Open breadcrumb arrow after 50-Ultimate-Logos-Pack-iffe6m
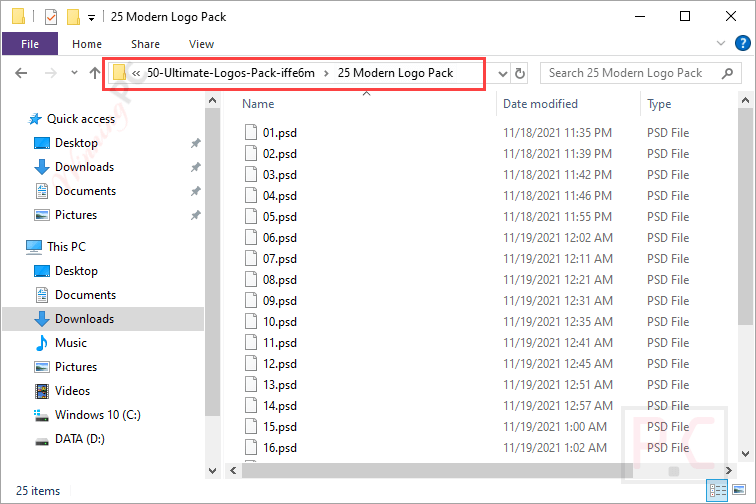This screenshot has height=504, width=756. click(x=326, y=73)
